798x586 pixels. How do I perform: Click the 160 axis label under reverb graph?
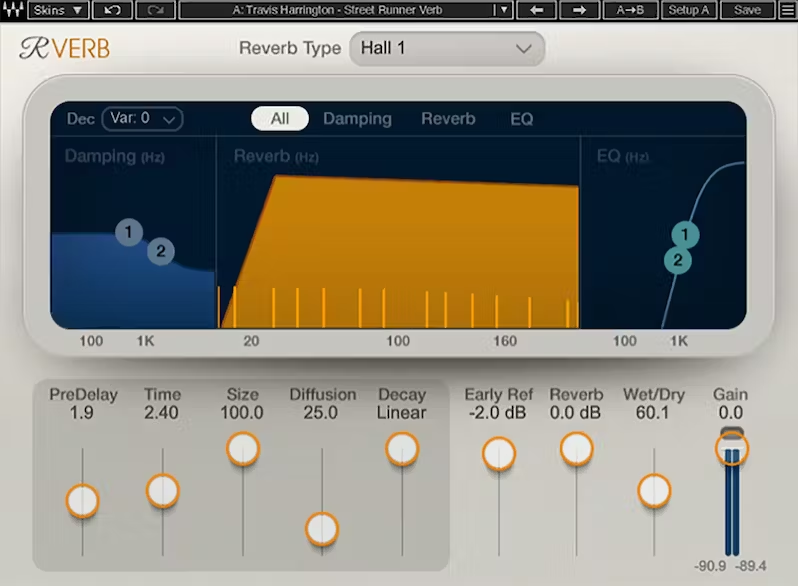tap(505, 341)
